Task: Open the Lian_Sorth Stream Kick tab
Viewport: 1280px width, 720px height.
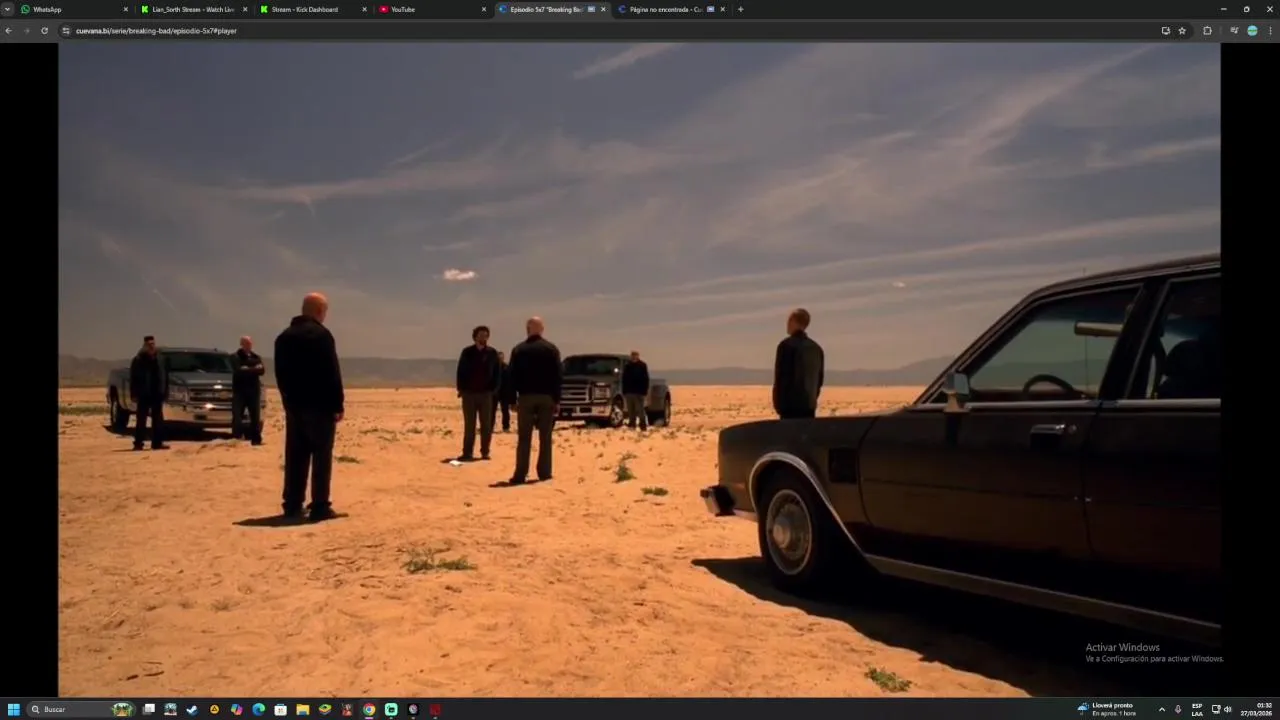Action: (193, 9)
